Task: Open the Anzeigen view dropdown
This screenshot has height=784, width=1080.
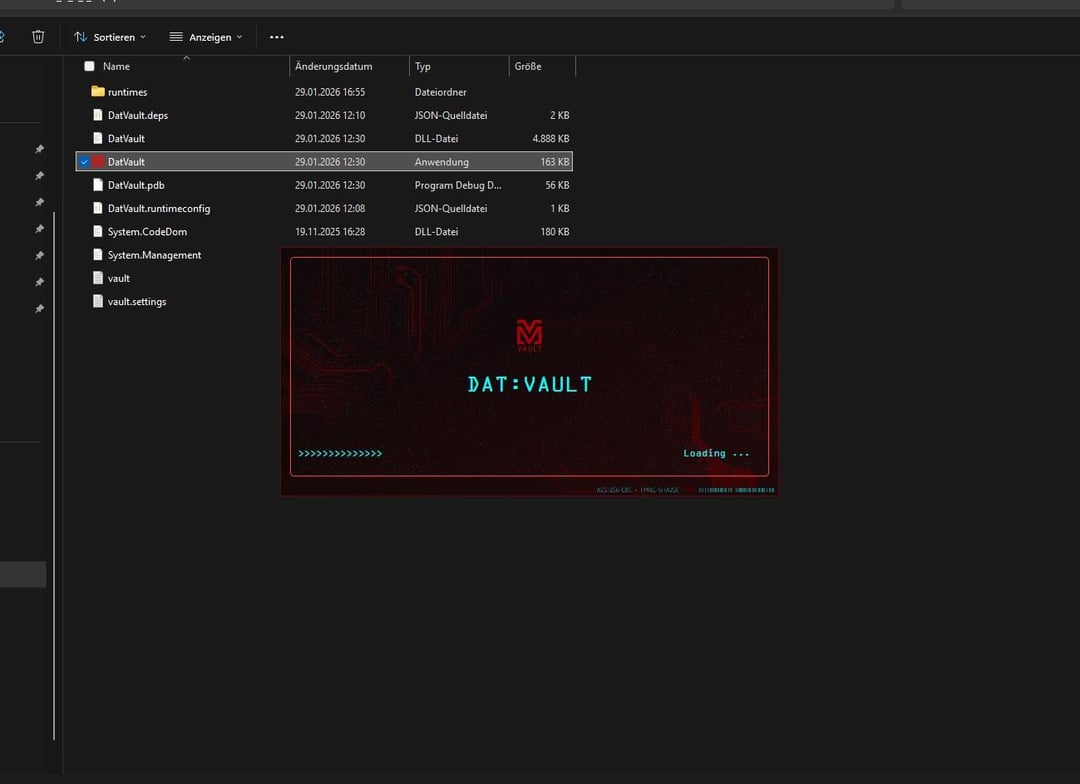Action: [x=205, y=37]
